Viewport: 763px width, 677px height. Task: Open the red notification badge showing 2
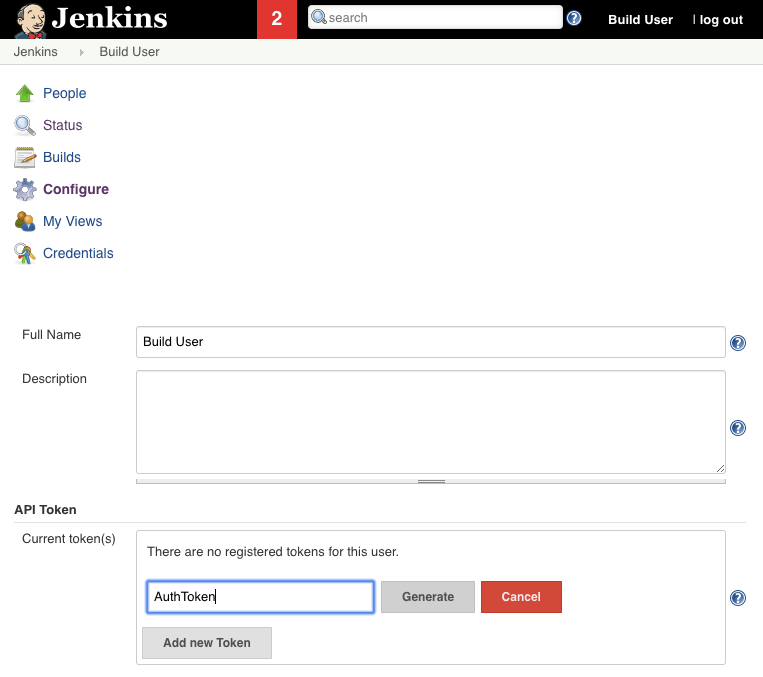tap(276, 19)
